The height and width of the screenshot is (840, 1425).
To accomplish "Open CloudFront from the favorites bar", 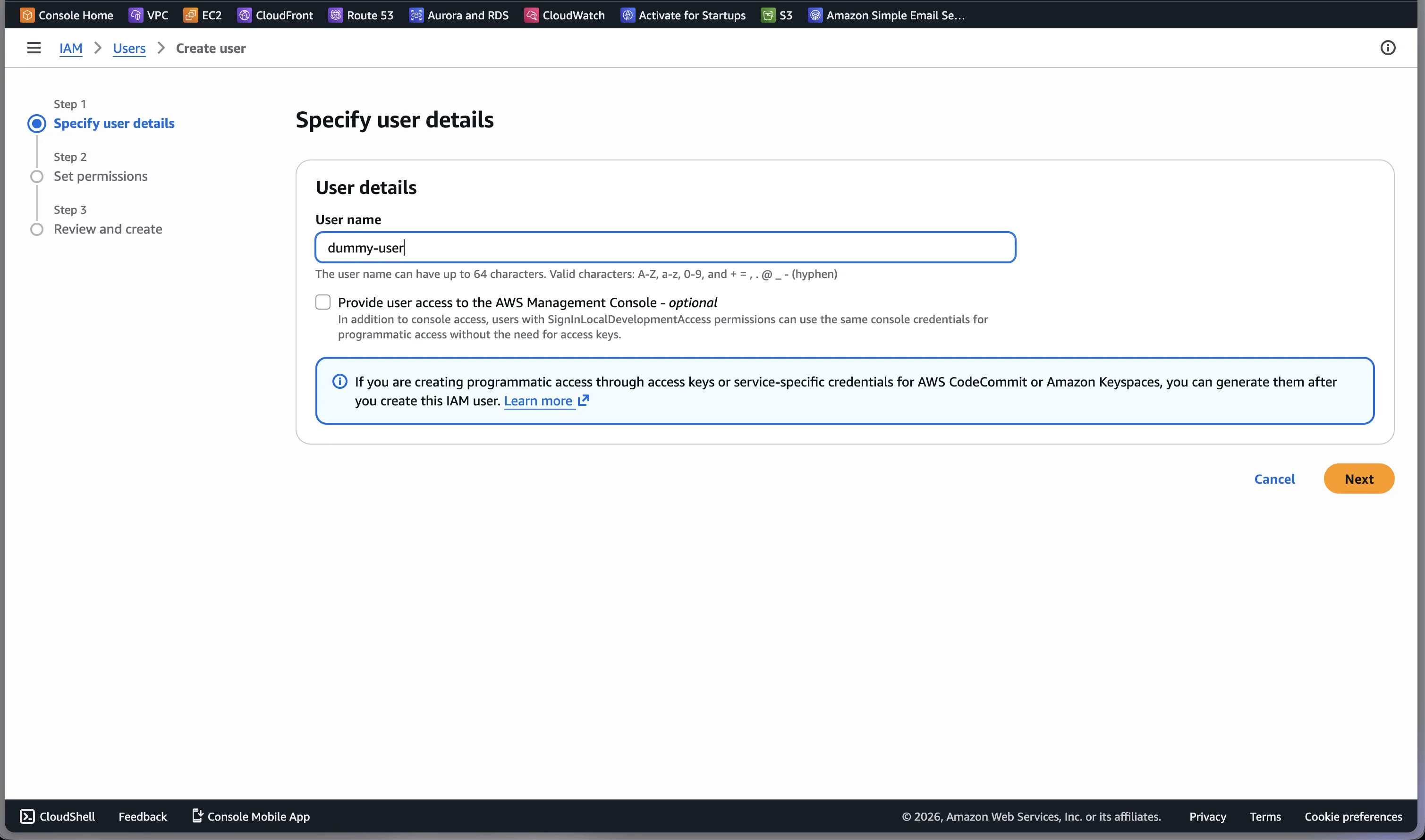I will [x=275, y=15].
